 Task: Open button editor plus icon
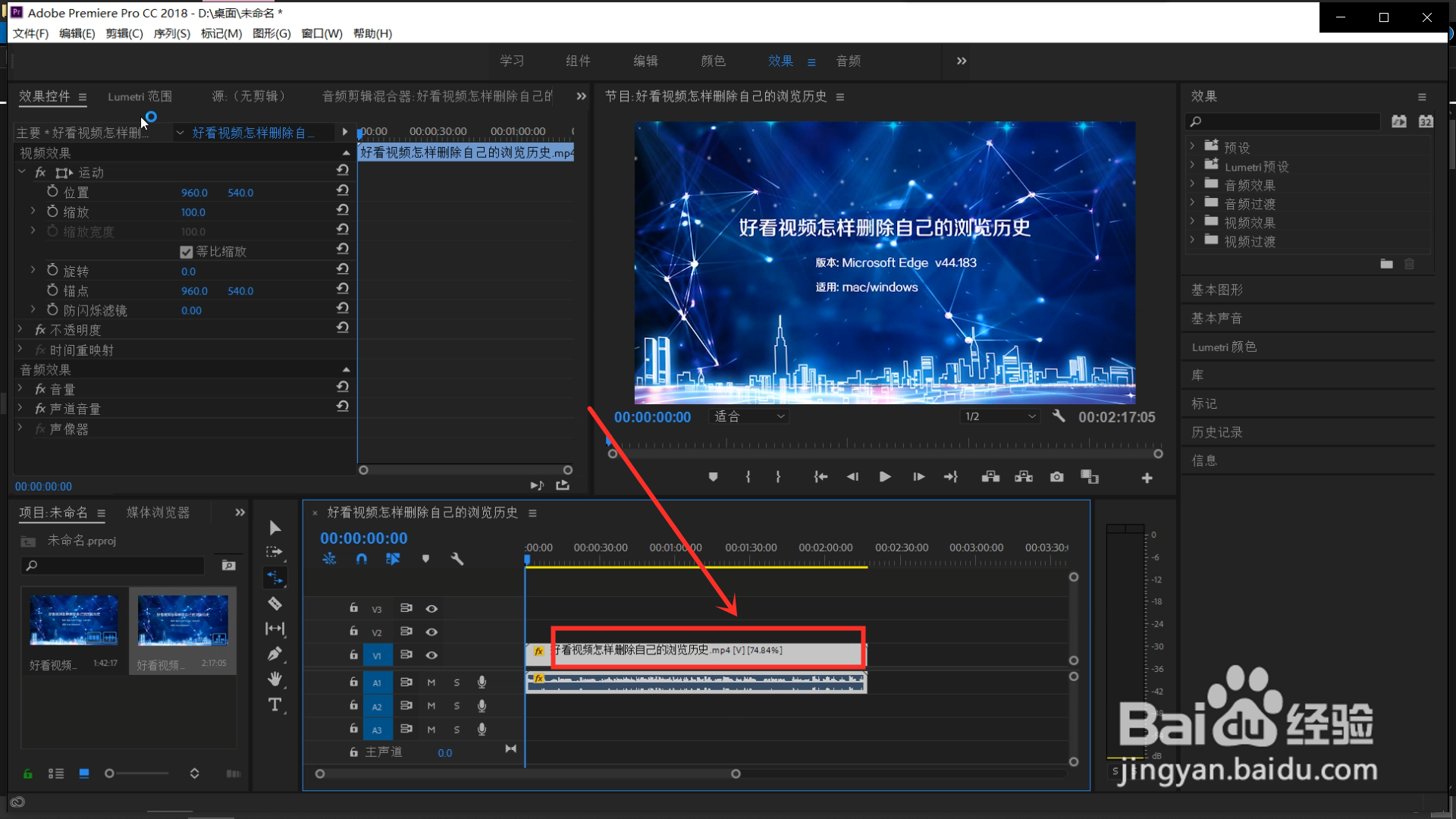pos(1147,478)
